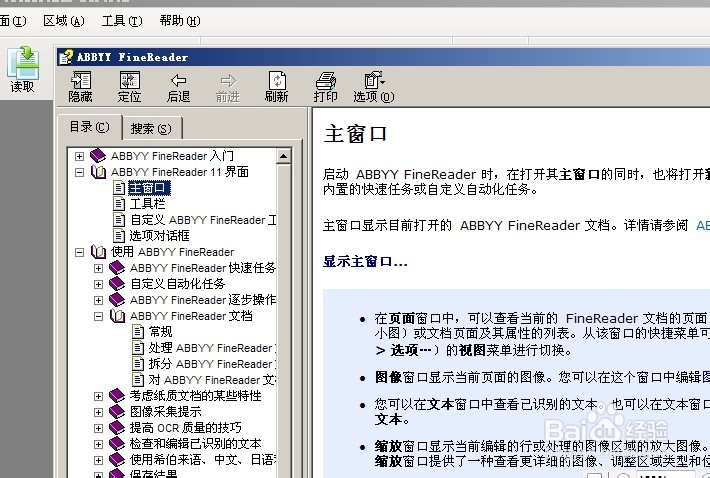Click the 后退 (Back) arrow button
This screenshot has height=478, width=710.
point(178,87)
